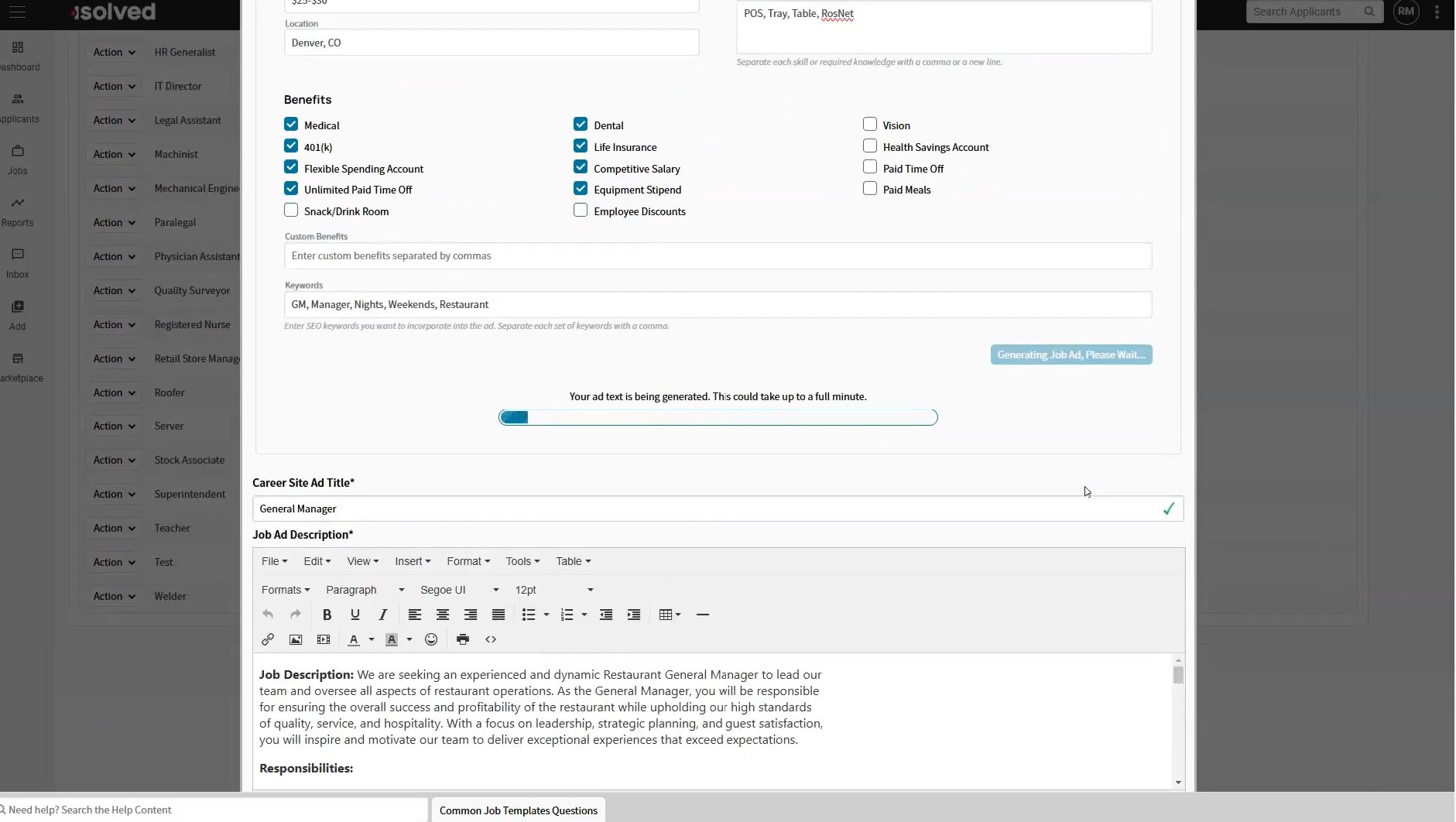Click the Custom Benefits input field

pos(718,256)
